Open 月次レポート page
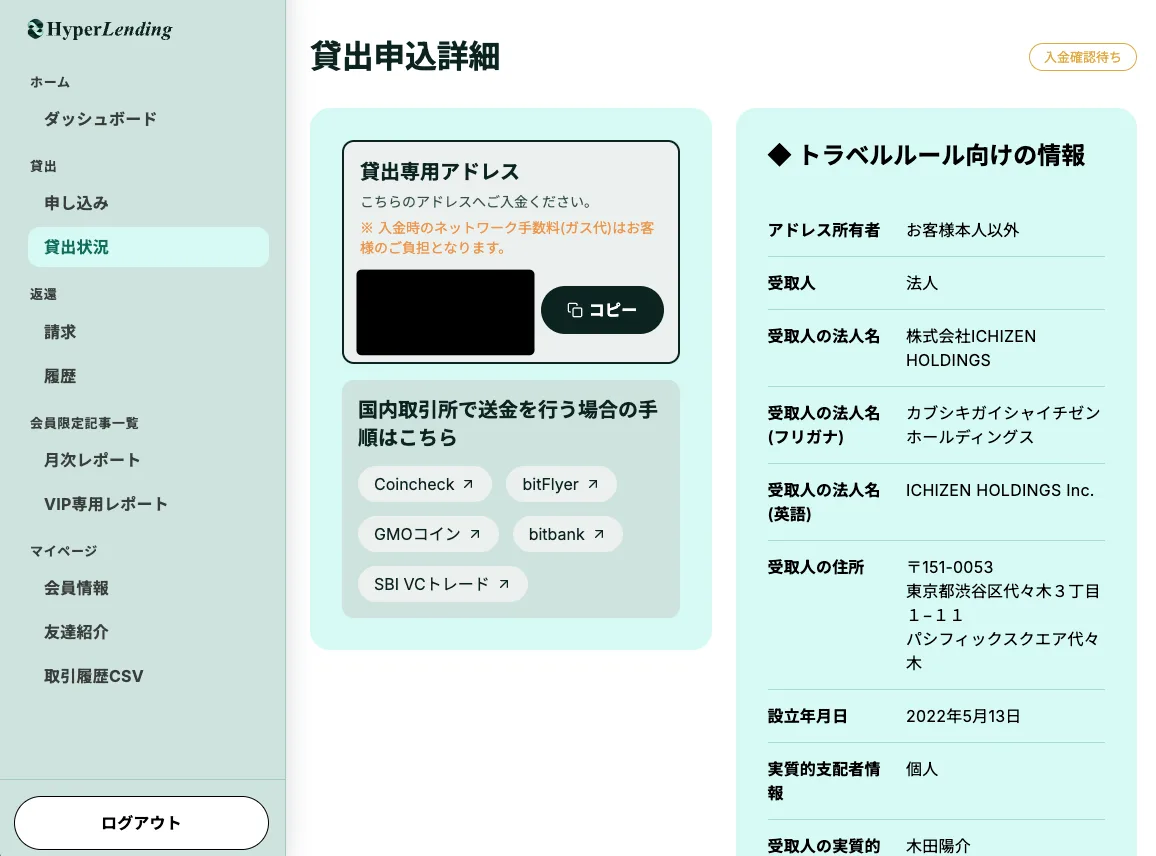Screen dimensions: 1156x856 pos(92,460)
